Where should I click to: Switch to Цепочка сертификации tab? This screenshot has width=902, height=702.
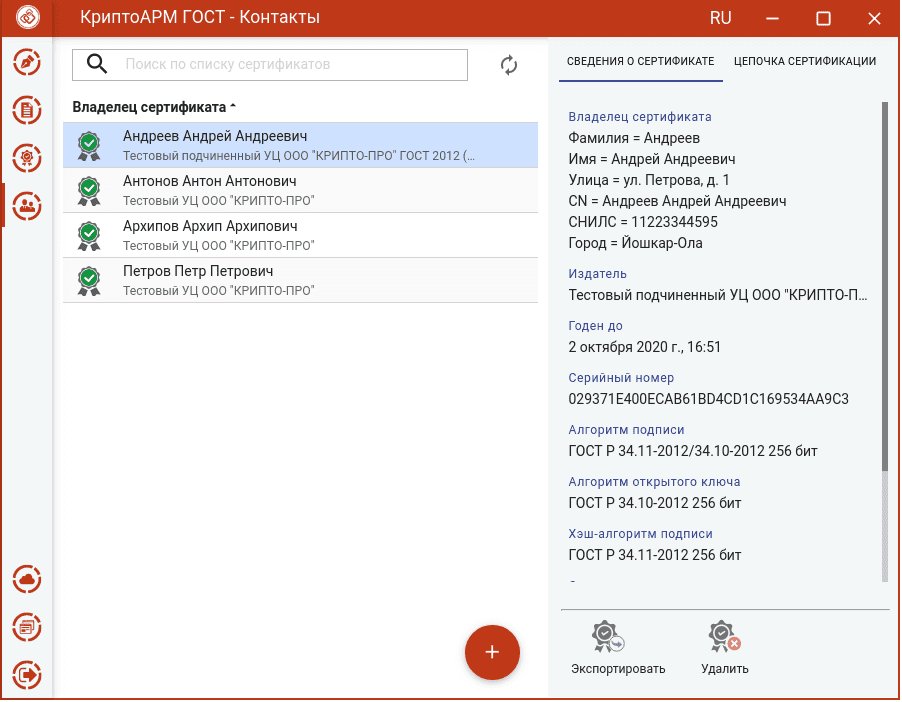(x=805, y=62)
